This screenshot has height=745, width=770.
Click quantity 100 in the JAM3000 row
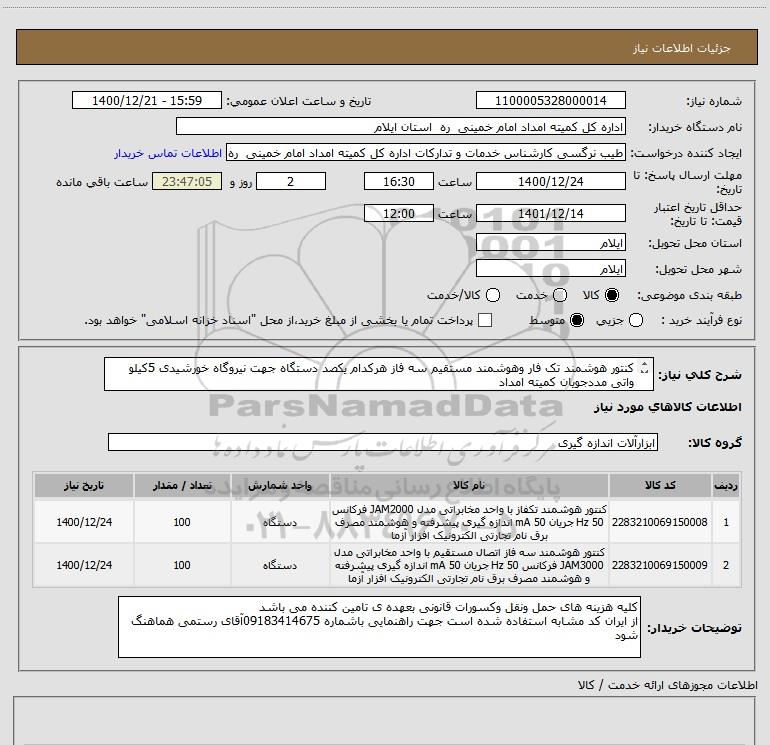click(182, 565)
